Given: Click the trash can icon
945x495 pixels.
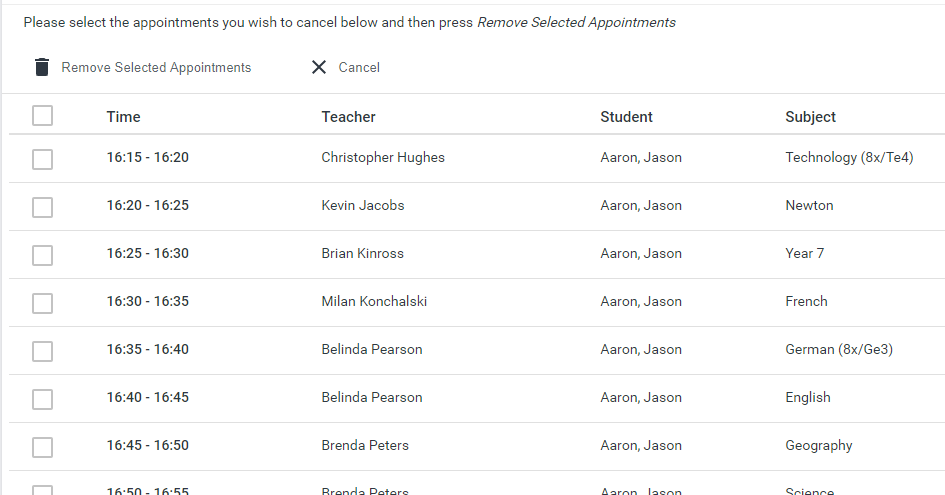Looking at the screenshot, I should click(41, 67).
